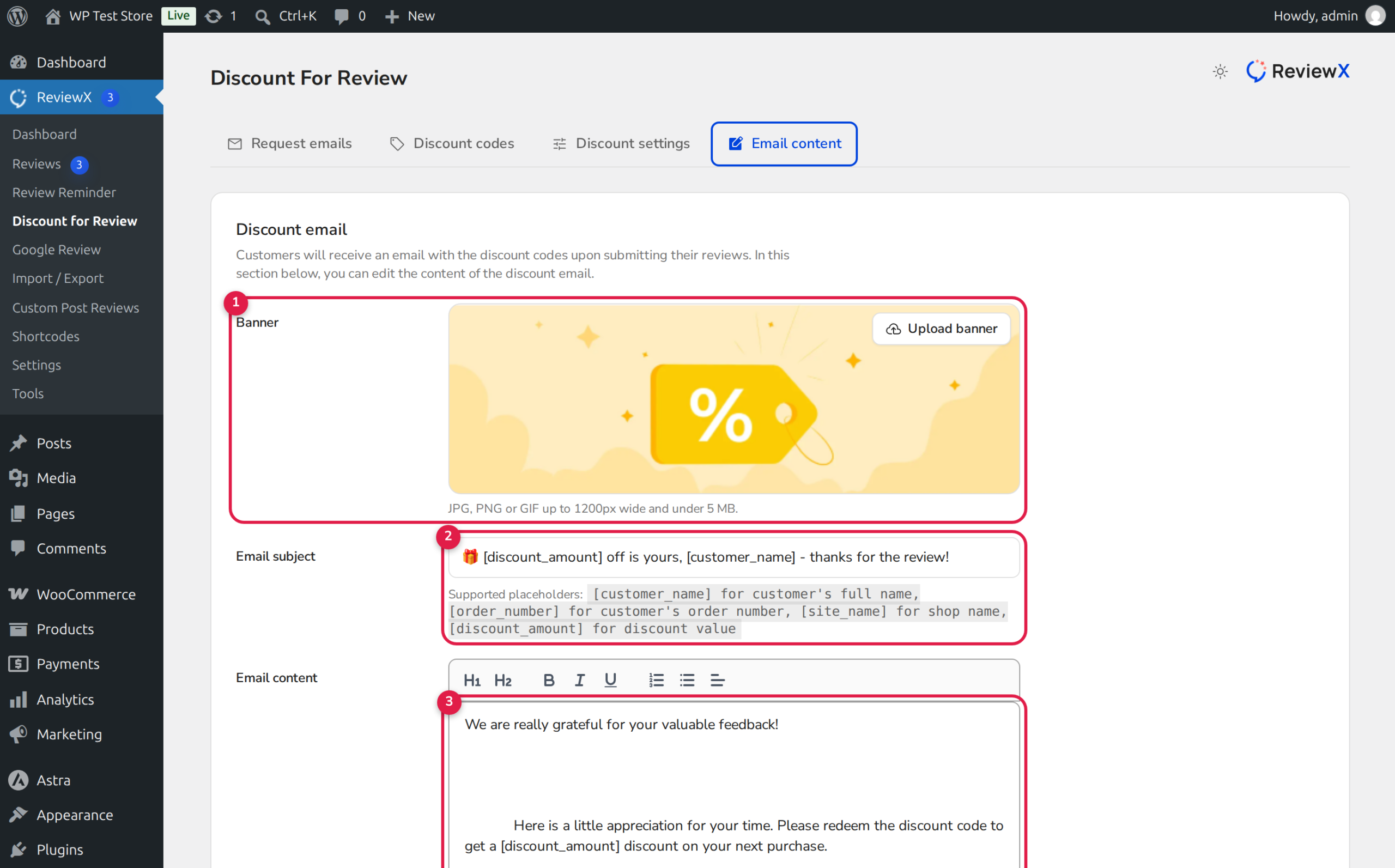Open Howdy, admin account menu

coord(1330,15)
